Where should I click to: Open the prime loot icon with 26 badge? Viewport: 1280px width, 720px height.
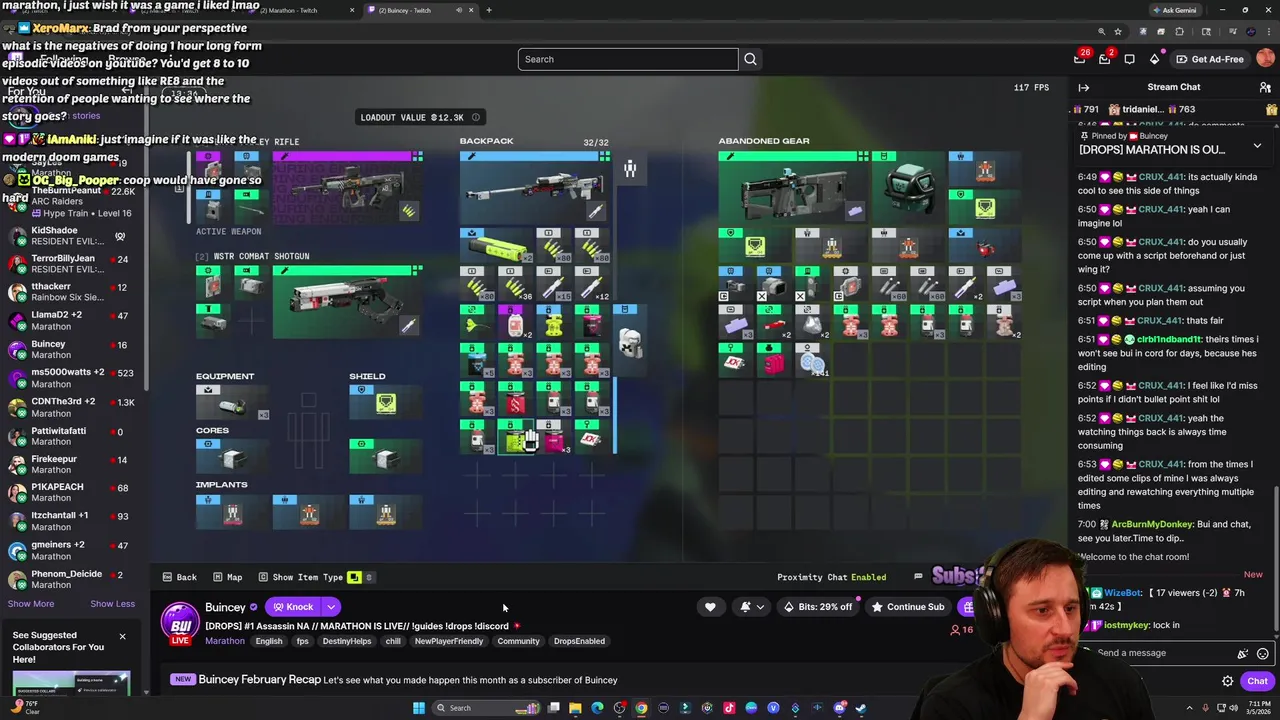1080,59
